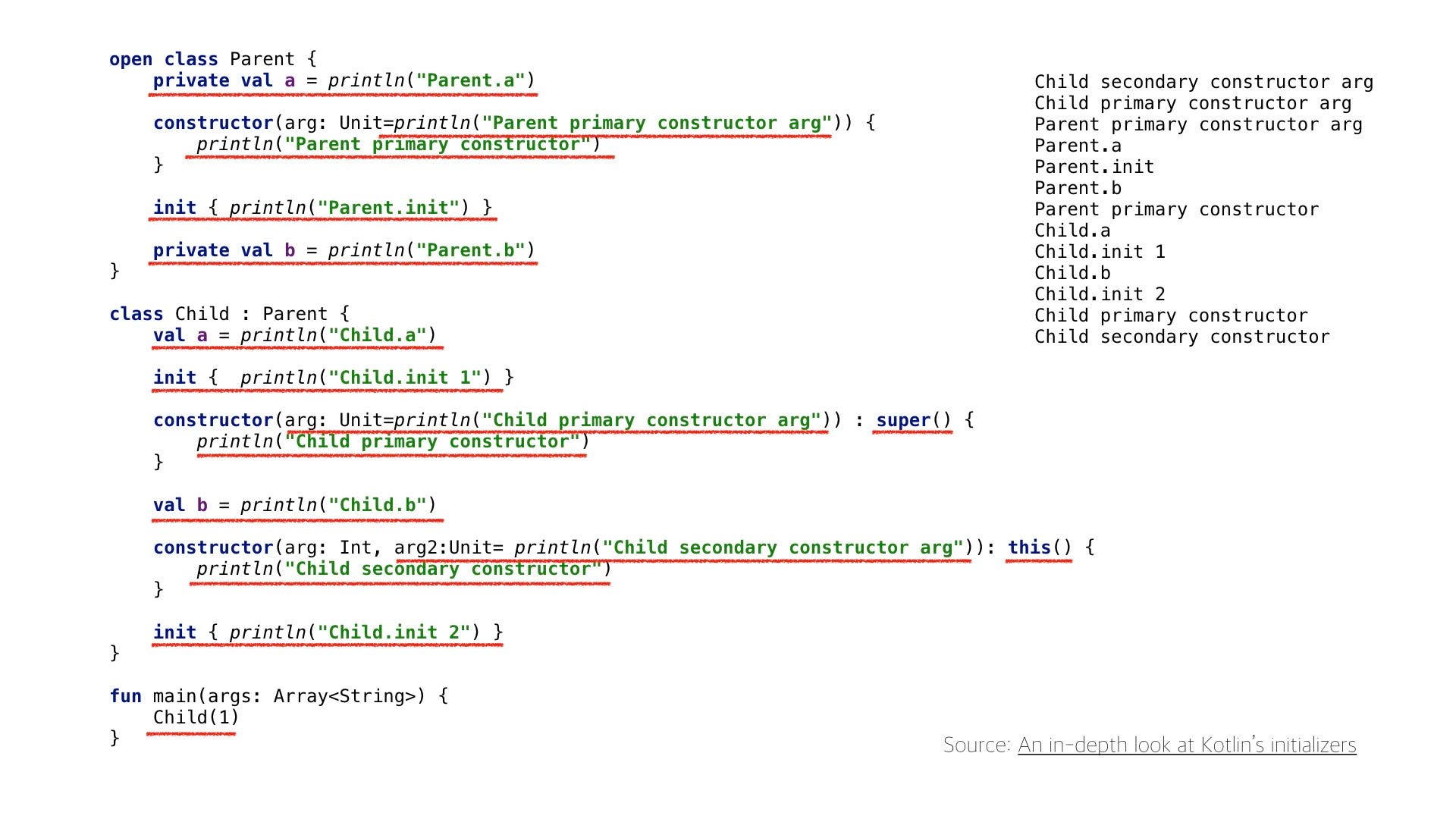1456x819 pixels.
Task: Click output line 'Child.a'
Action: coord(1072,231)
